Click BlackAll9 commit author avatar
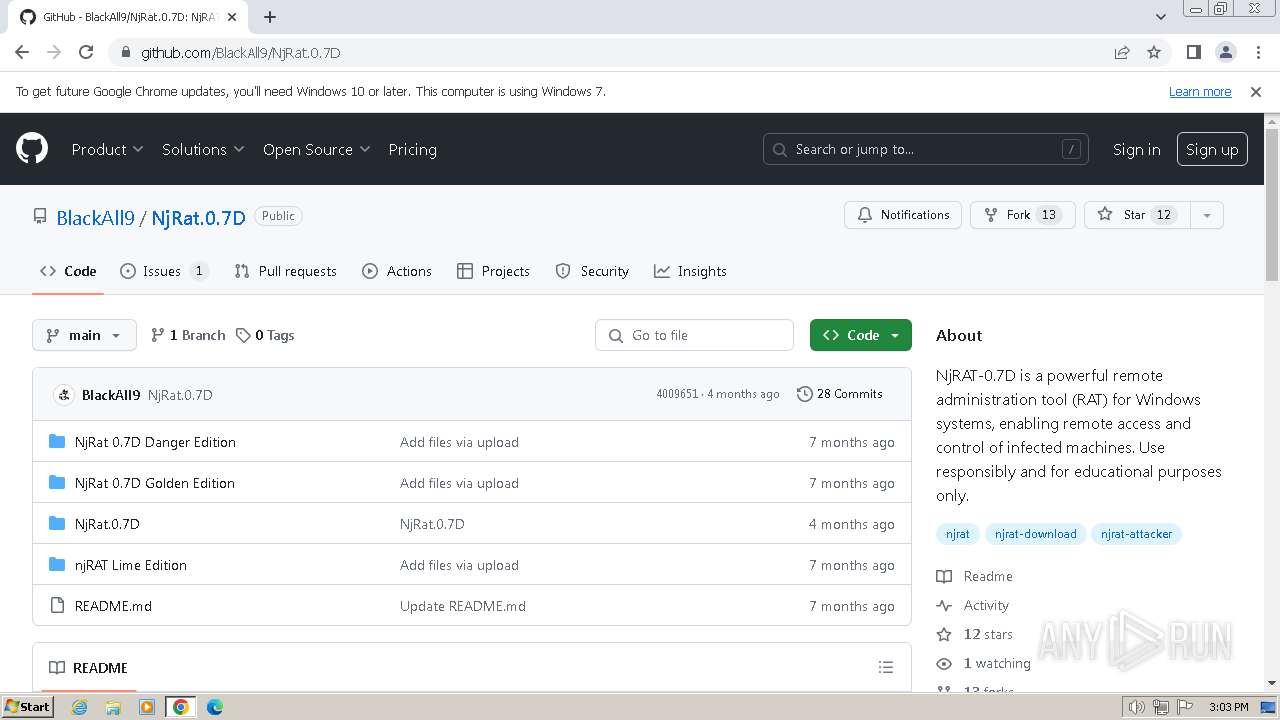Image resolution: width=1280 pixels, height=720 pixels. 64,395
